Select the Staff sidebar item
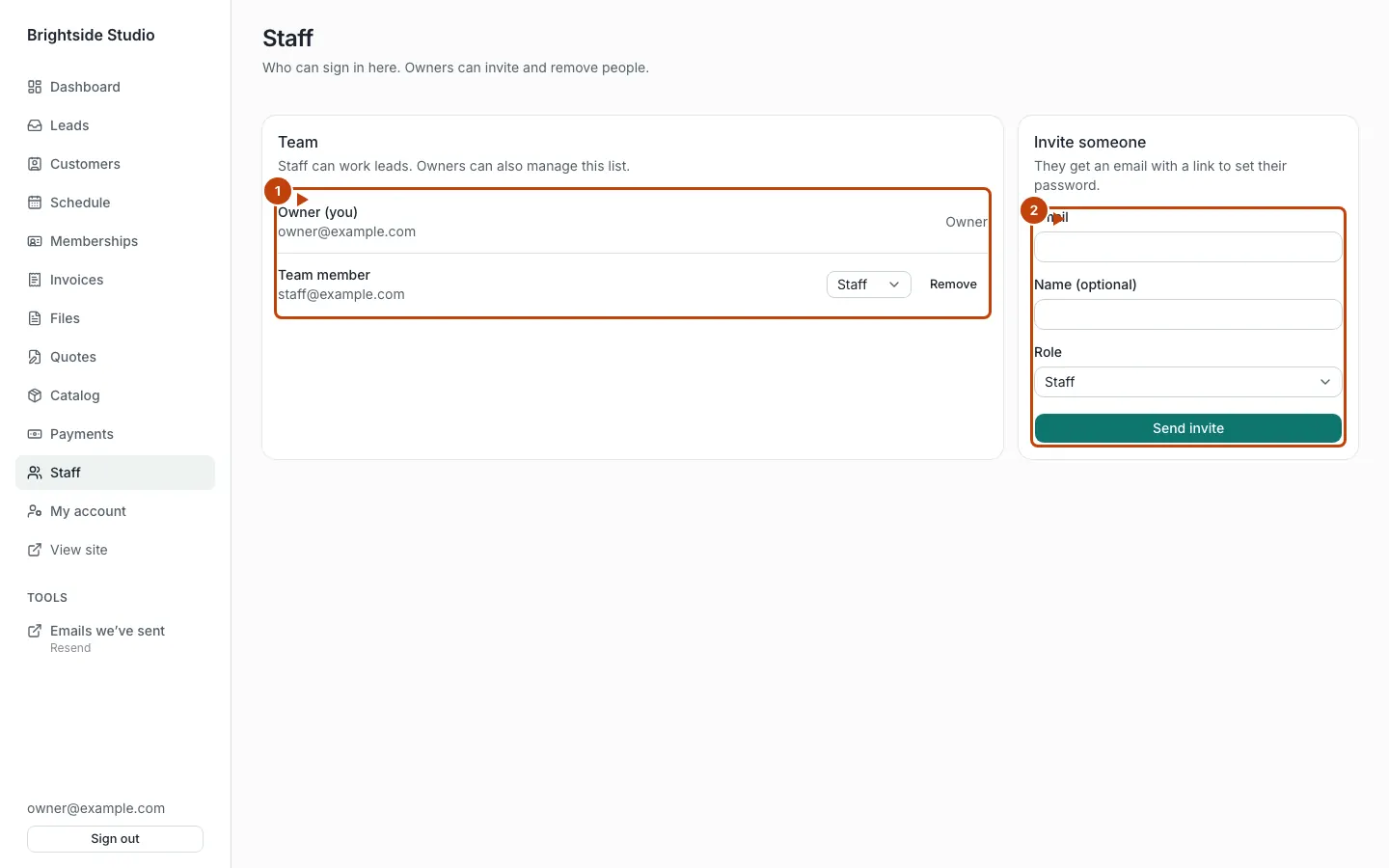Image resolution: width=1389 pixels, height=868 pixels. coord(115,473)
